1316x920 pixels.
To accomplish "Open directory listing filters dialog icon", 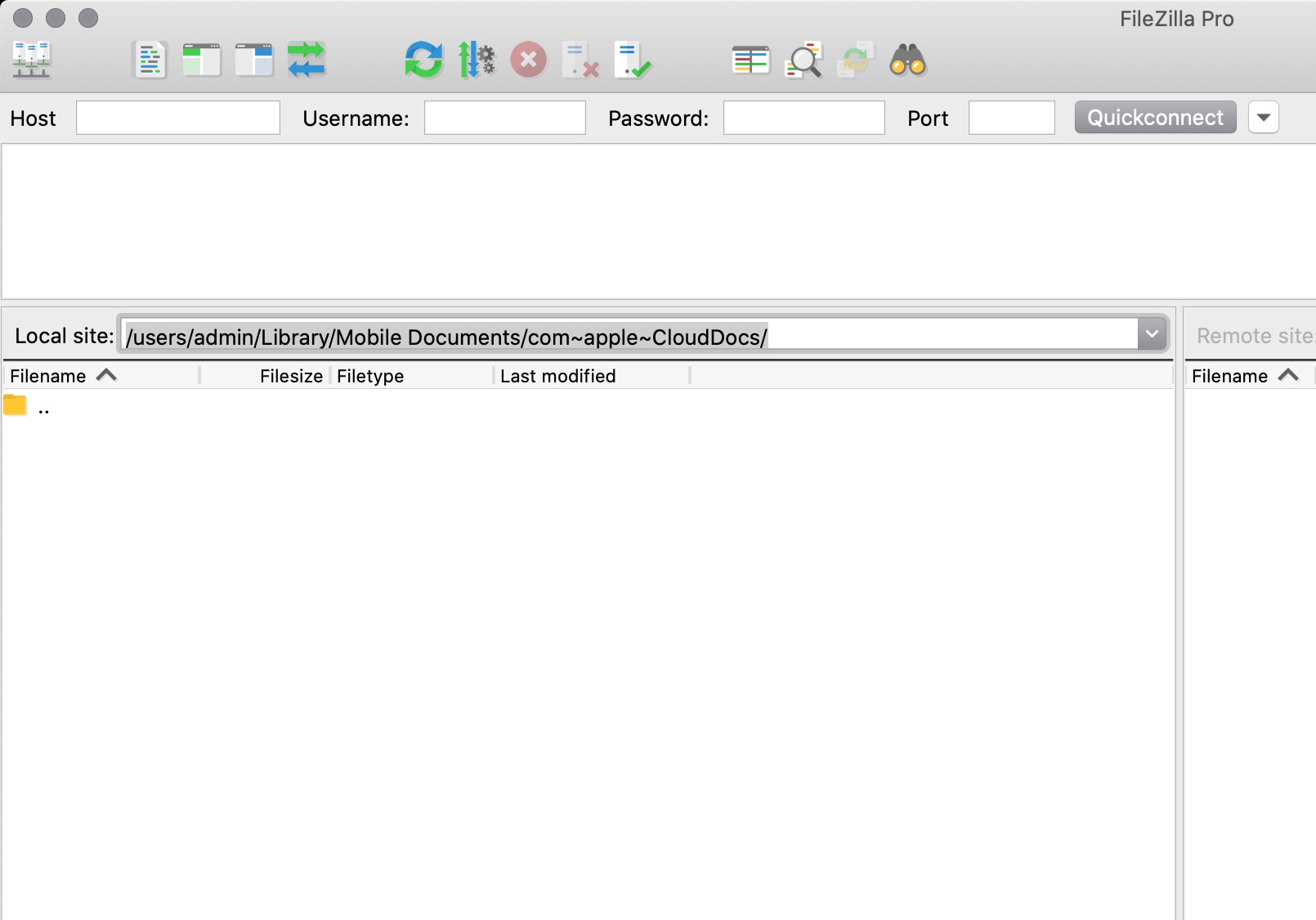I will point(751,60).
